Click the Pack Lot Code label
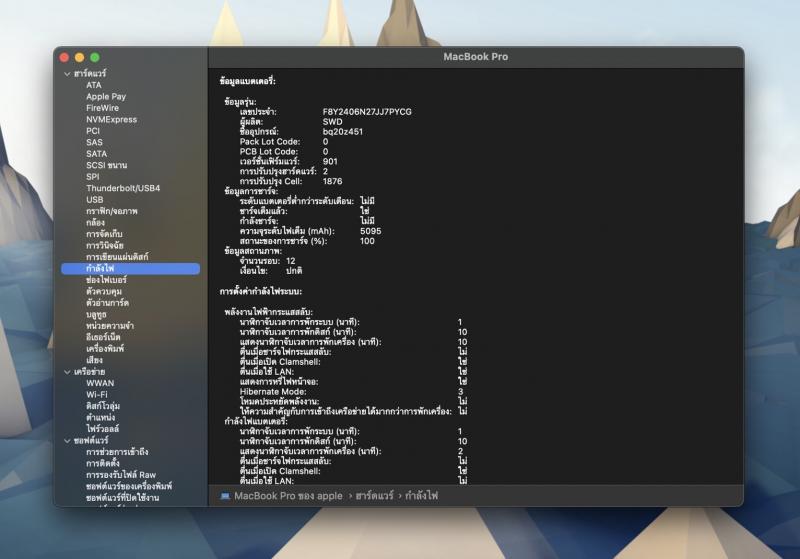The width and height of the screenshot is (800, 559). (270, 142)
